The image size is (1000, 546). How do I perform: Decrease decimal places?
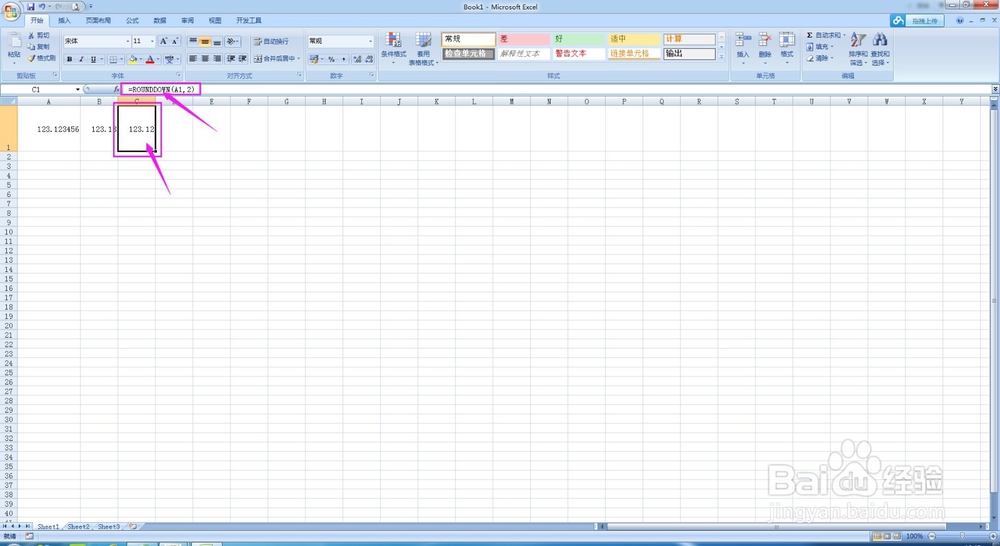point(369,59)
